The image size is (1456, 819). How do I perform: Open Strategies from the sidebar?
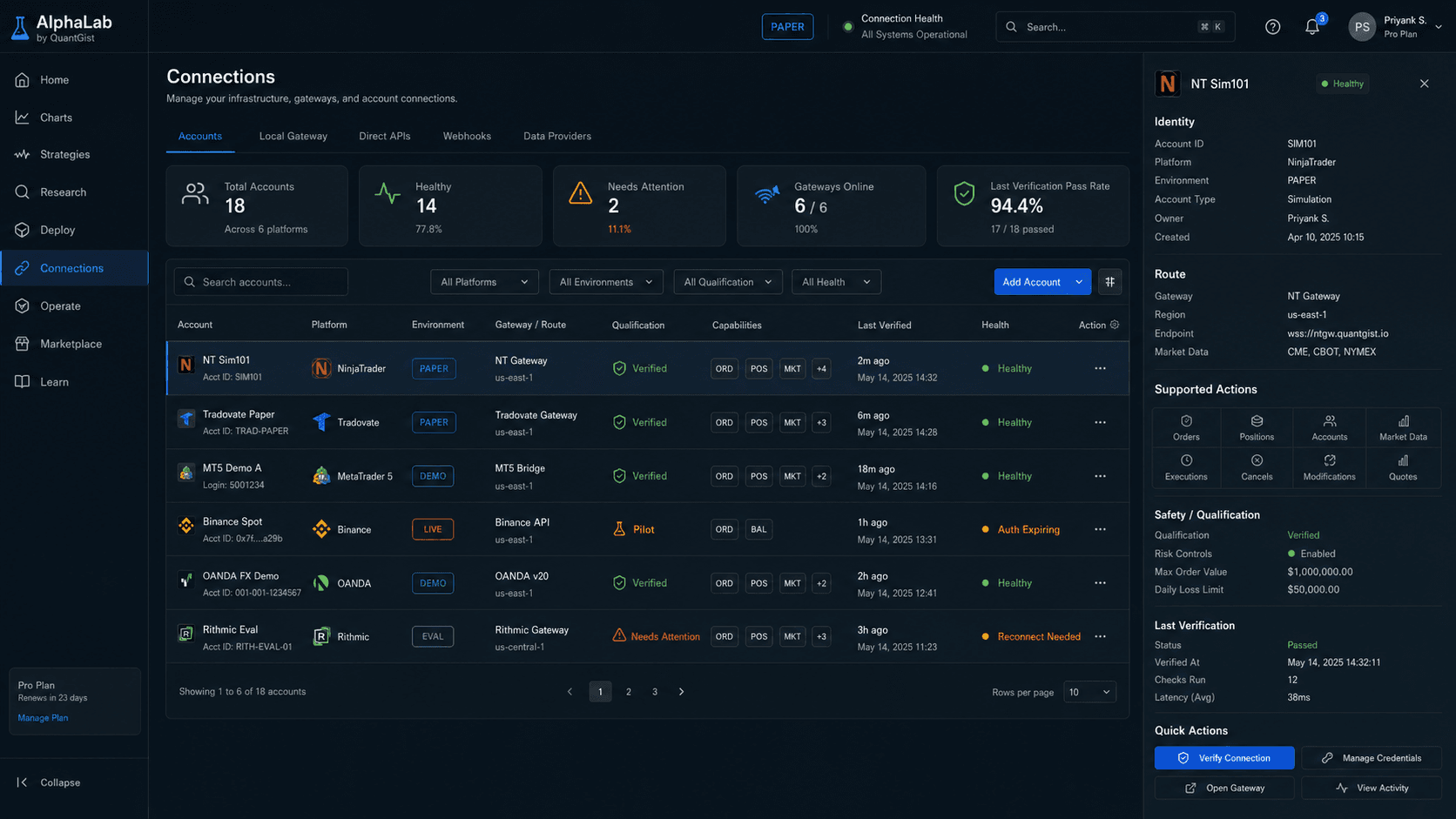[x=74, y=155]
